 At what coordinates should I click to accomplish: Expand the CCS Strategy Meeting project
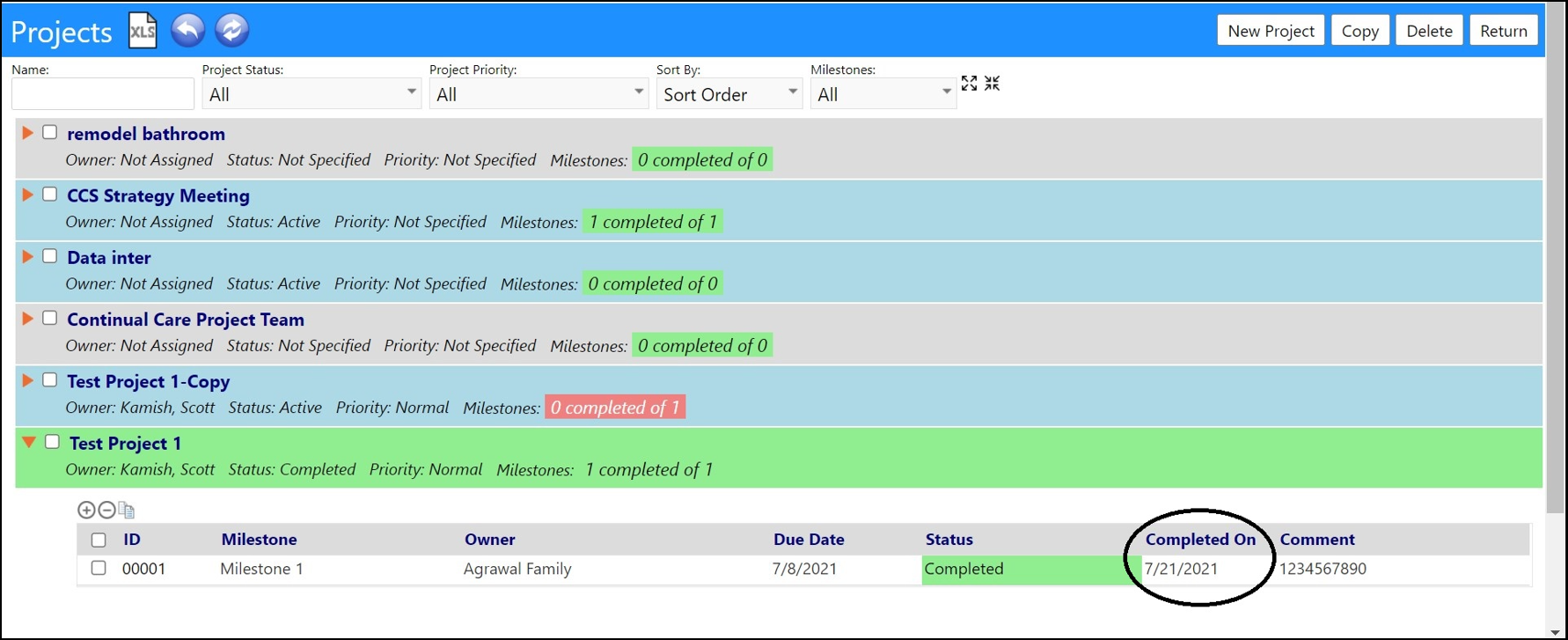pyautogui.click(x=28, y=195)
